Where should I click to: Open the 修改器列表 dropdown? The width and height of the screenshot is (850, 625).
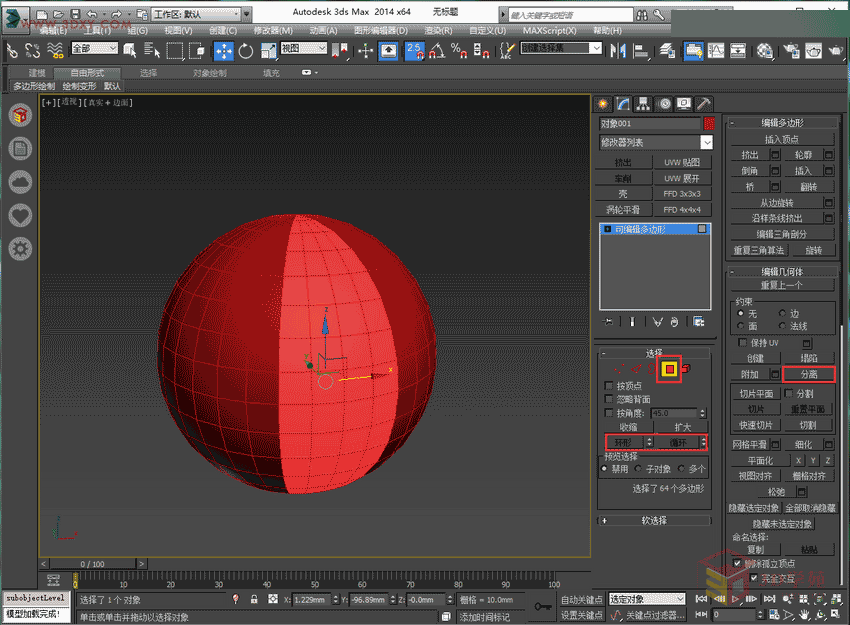click(x=656, y=143)
